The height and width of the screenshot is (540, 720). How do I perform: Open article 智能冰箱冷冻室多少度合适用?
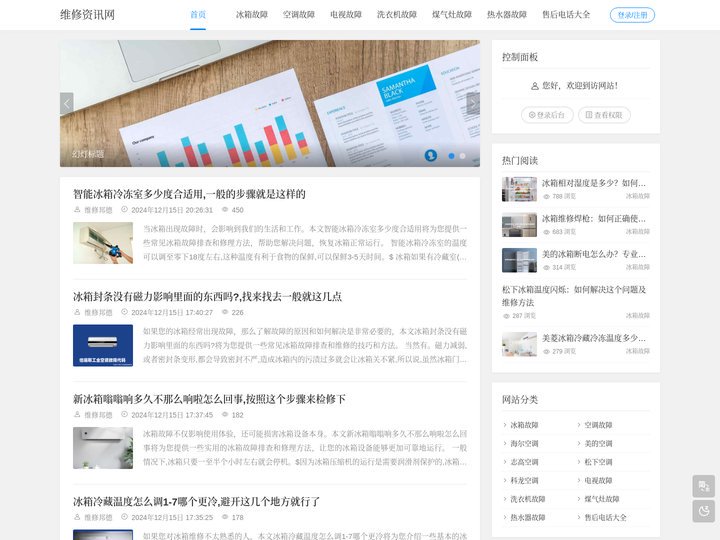pos(189,194)
